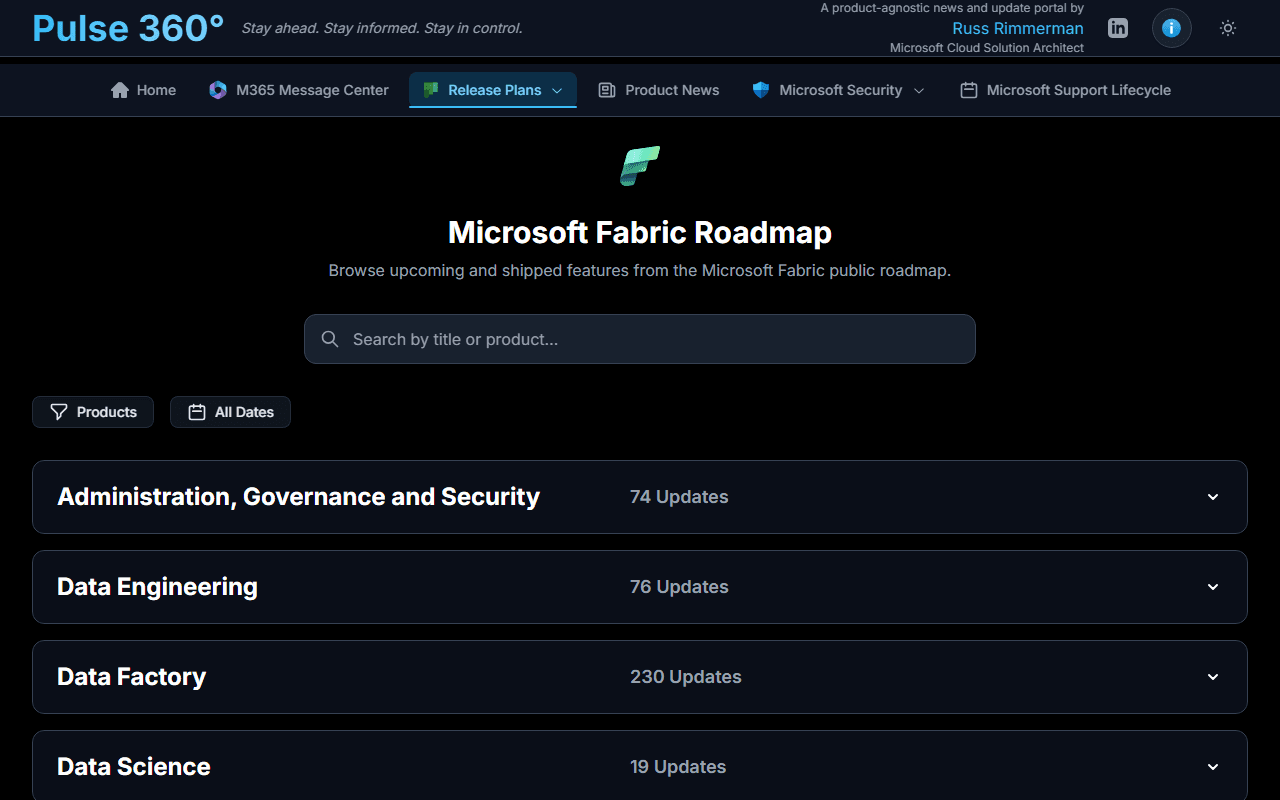The height and width of the screenshot is (800, 1280).
Task: Open the Products filter button
Action: (x=93, y=412)
